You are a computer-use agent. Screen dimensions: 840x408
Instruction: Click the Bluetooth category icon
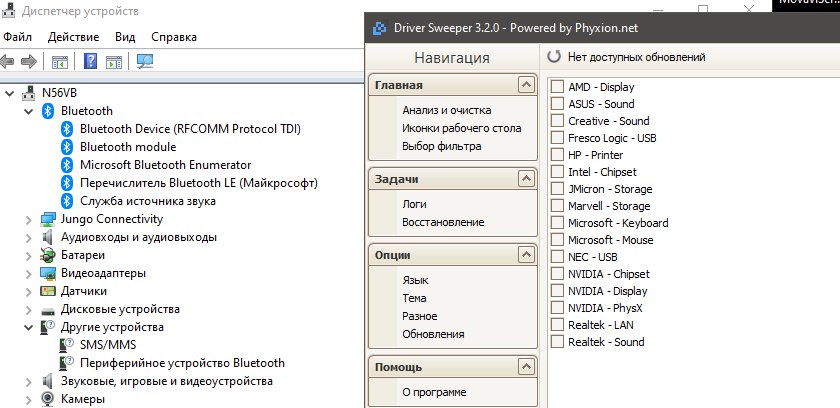(x=48, y=111)
